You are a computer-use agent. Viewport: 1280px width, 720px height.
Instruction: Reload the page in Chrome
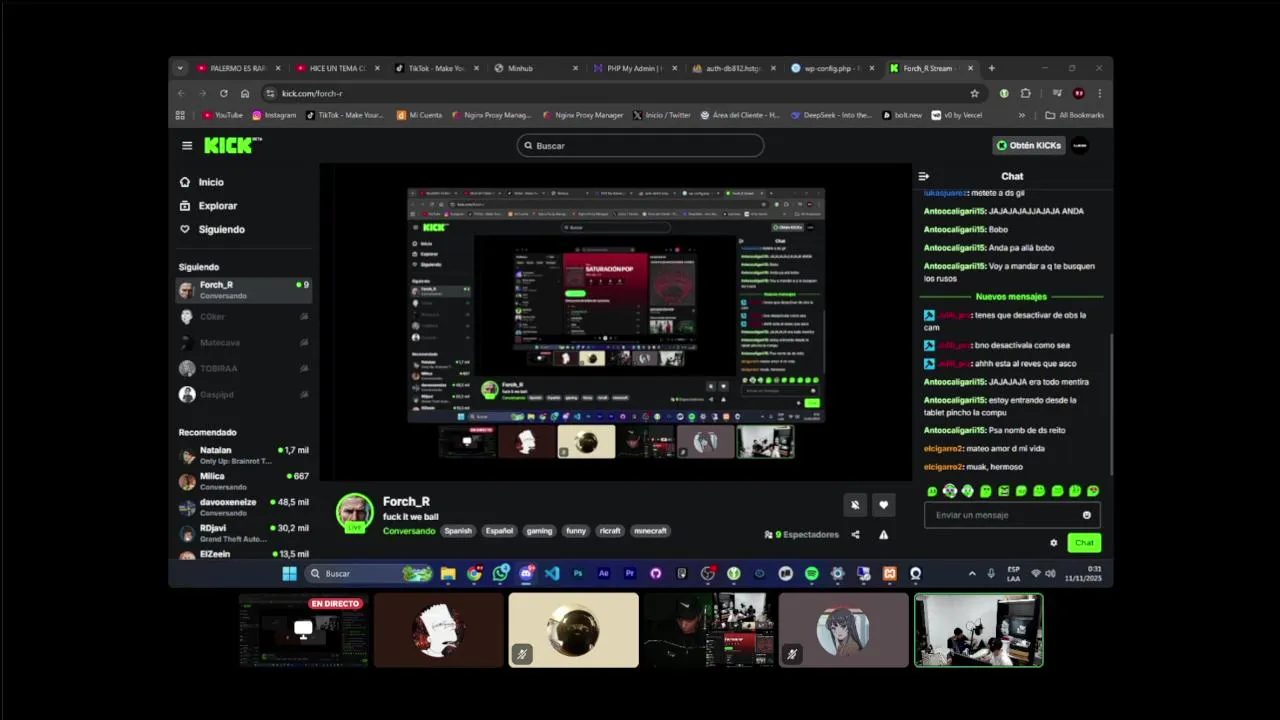[223, 93]
